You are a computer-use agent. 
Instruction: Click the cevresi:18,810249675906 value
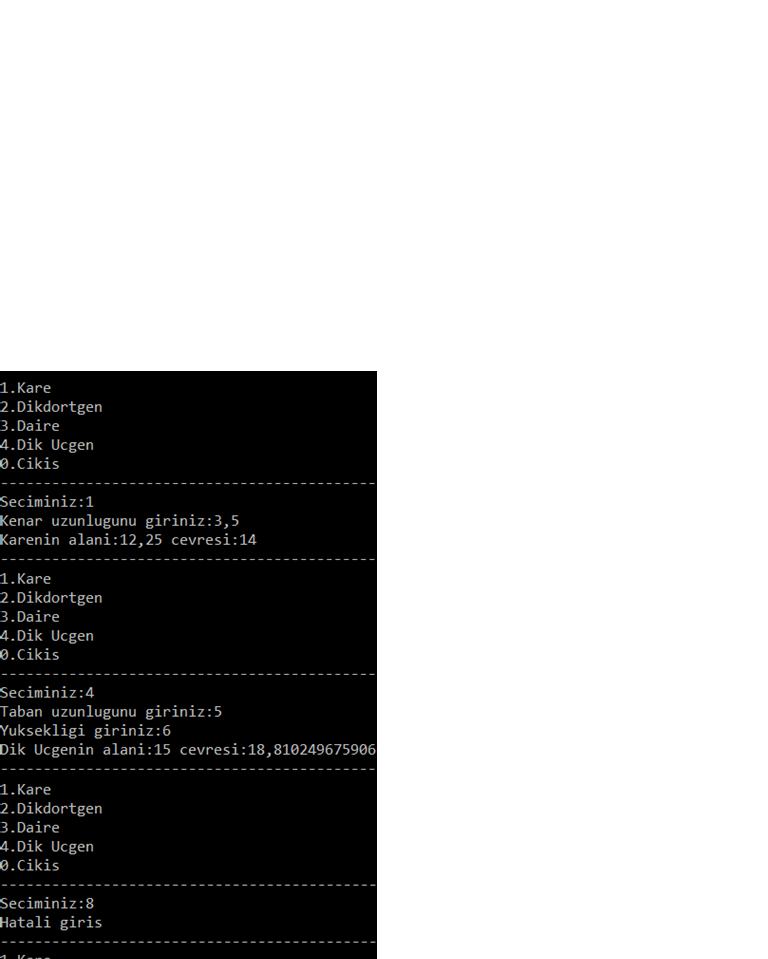(x=278, y=750)
